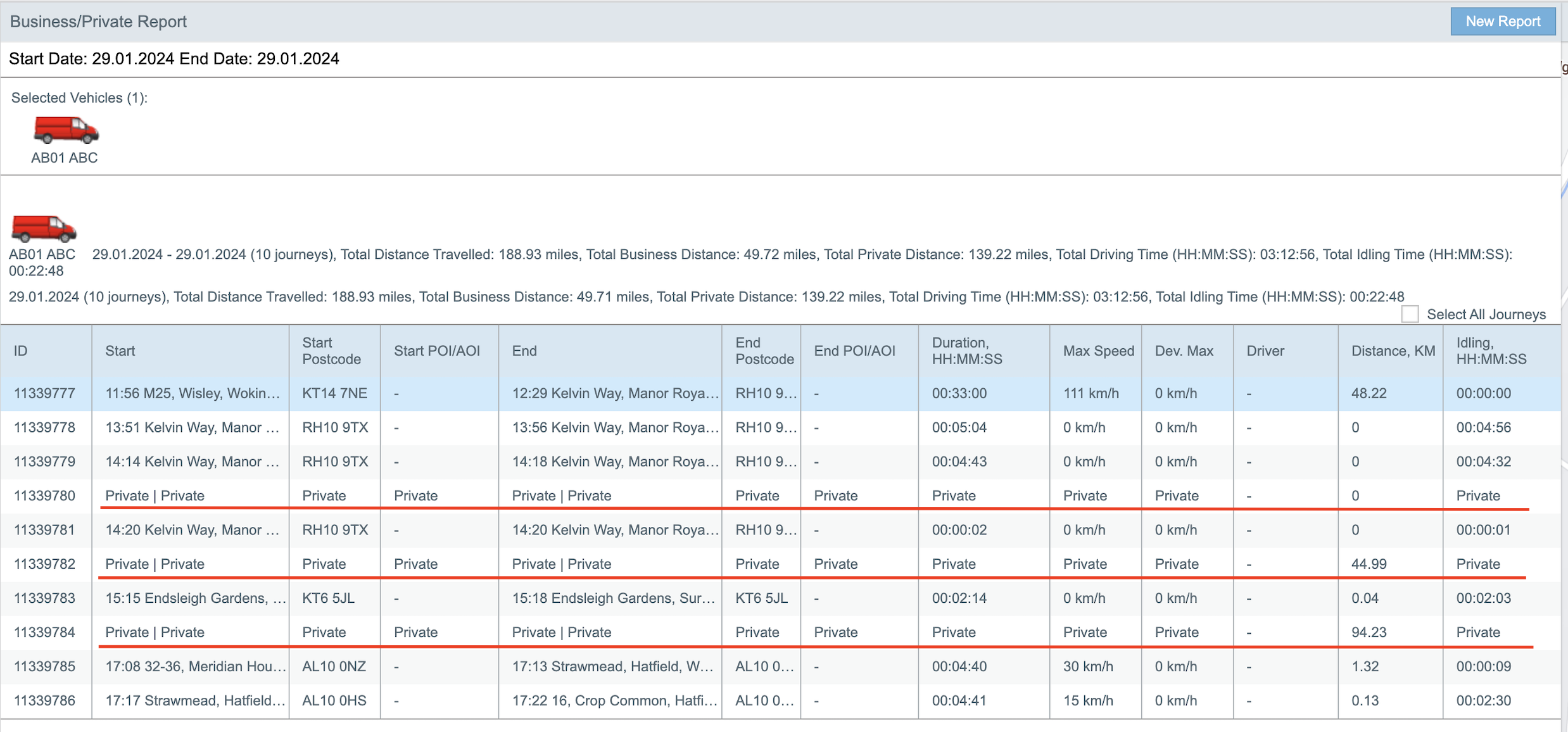Click red van icon beside journey summary

(44, 229)
